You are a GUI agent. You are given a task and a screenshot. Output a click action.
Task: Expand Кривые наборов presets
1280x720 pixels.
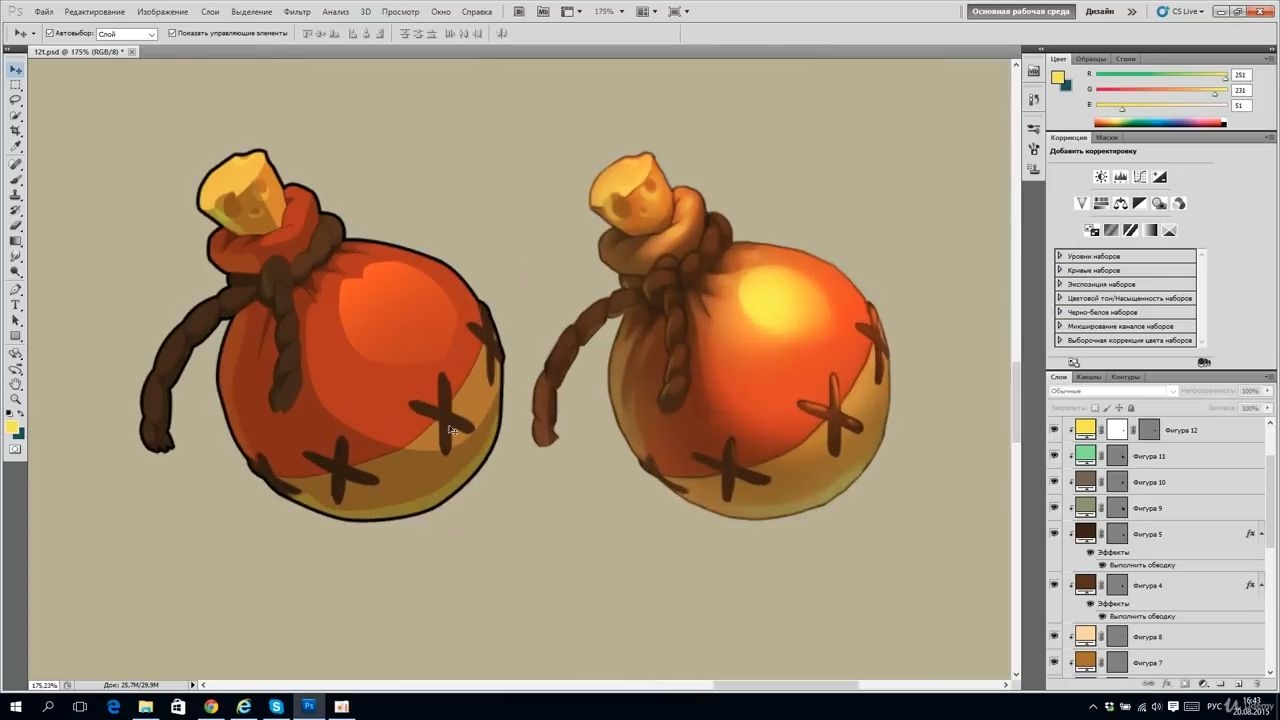click(1059, 270)
